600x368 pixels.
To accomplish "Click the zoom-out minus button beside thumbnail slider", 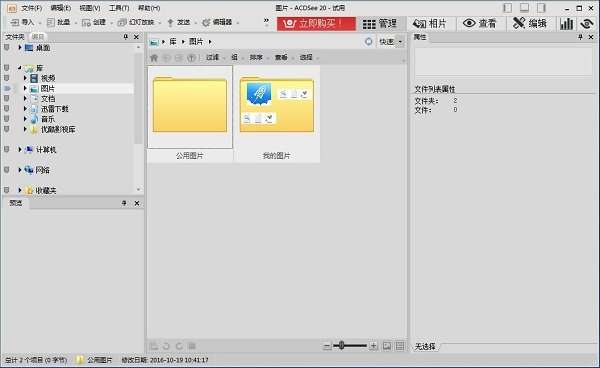I will tap(327, 346).
